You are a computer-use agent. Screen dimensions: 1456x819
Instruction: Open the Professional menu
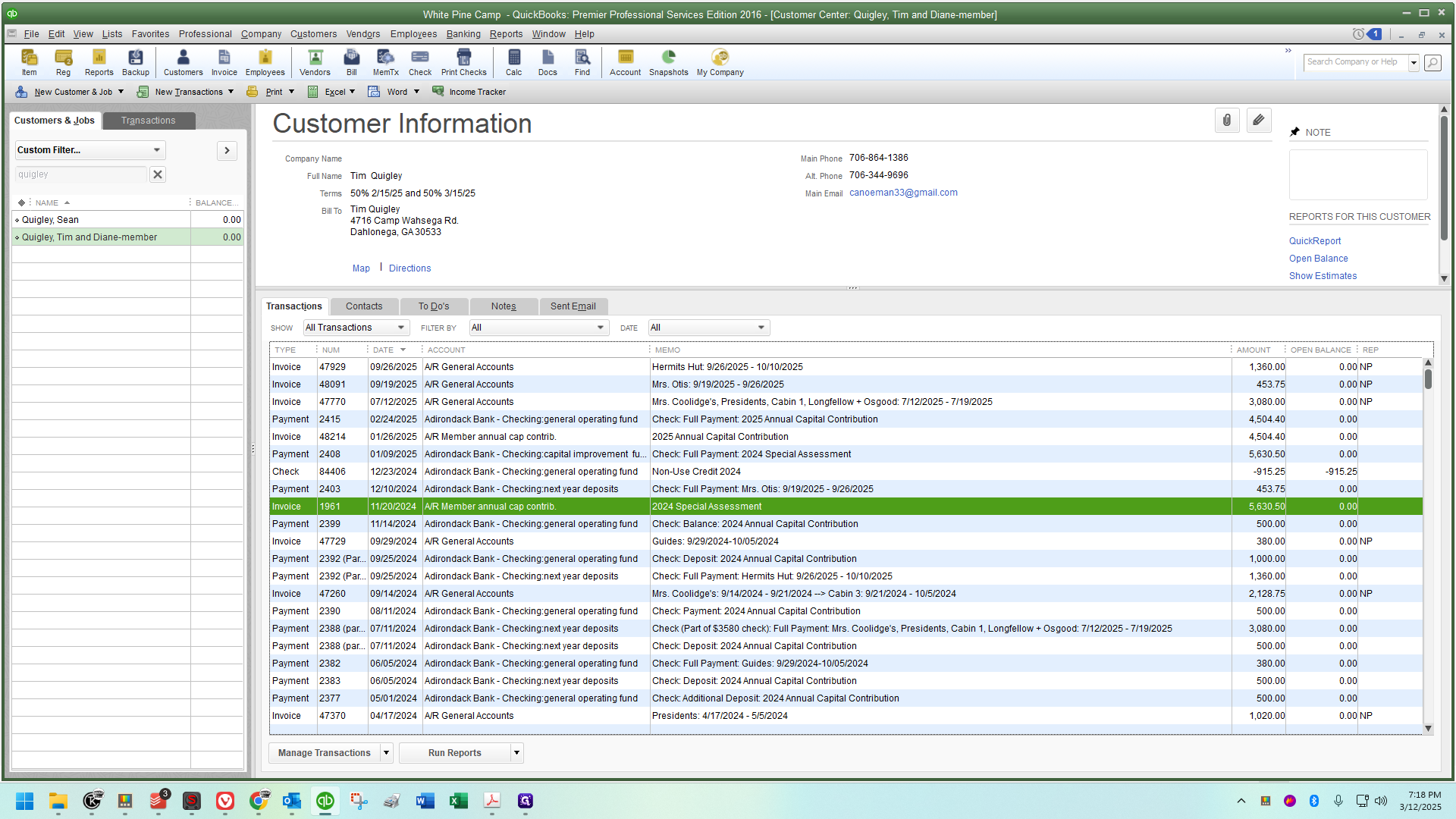click(x=206, y=34)
